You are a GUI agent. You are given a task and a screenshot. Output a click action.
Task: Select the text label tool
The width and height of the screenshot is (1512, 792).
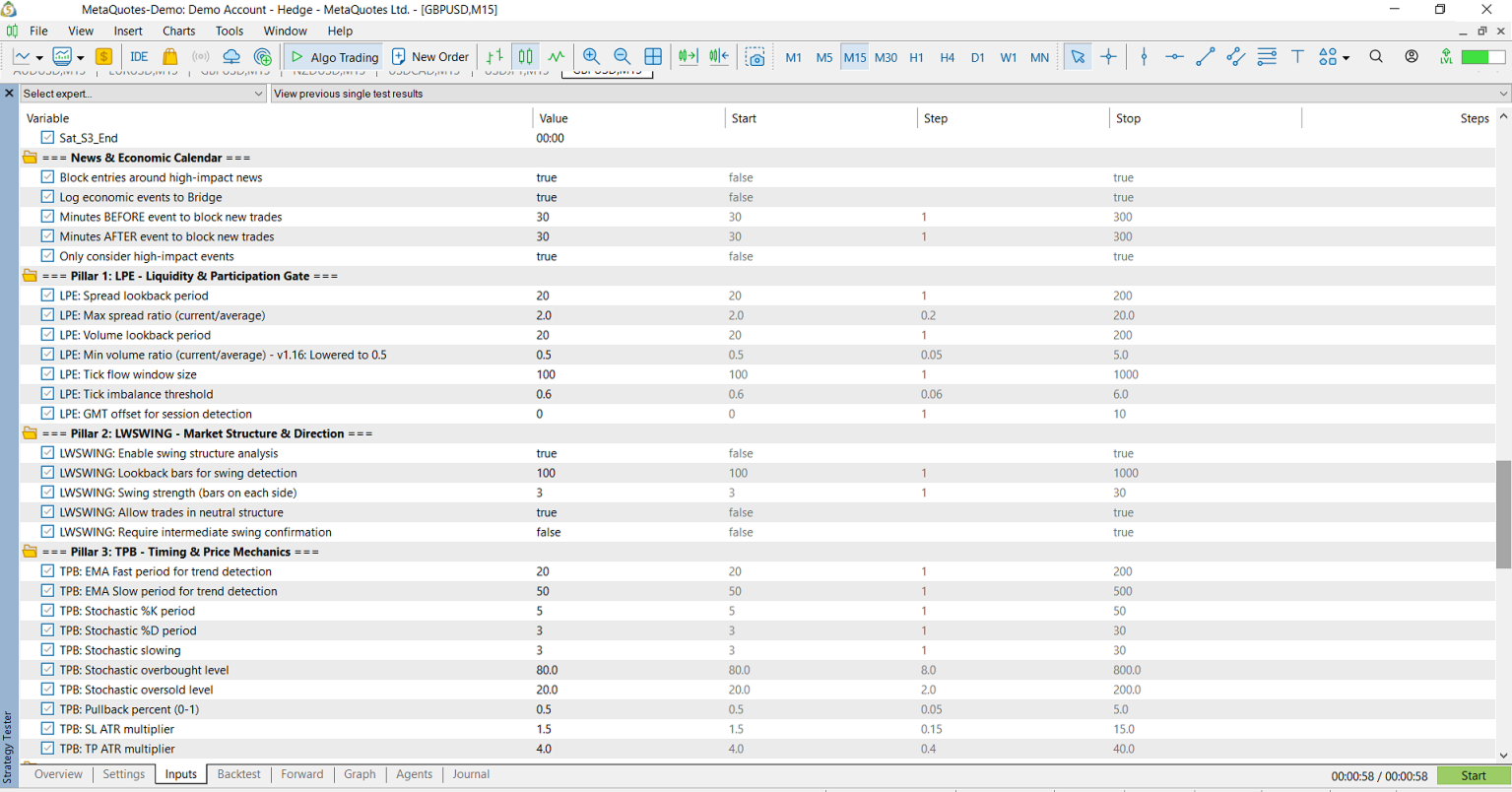1297,57
